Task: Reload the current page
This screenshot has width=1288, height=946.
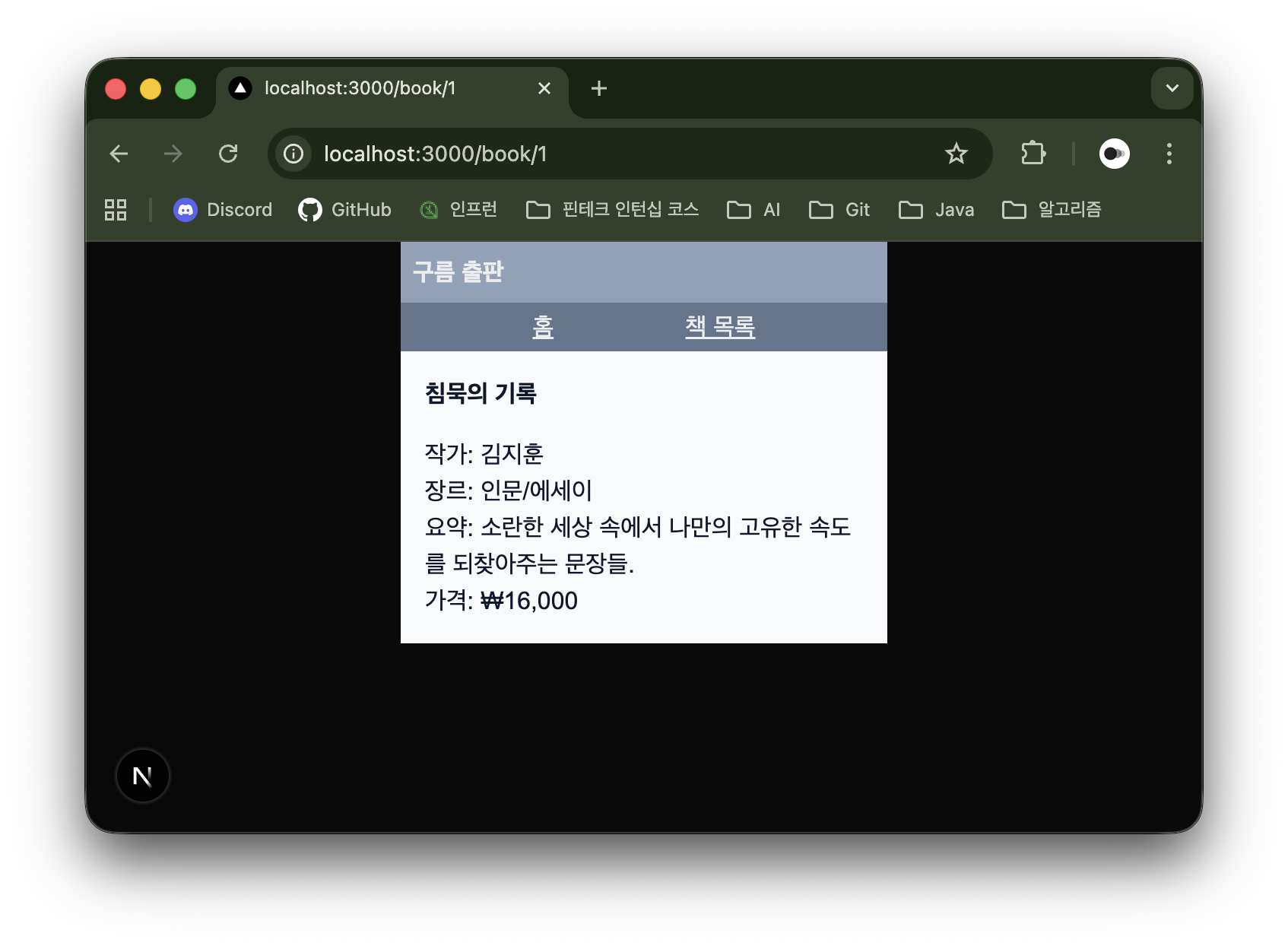Action: (228, 154)
